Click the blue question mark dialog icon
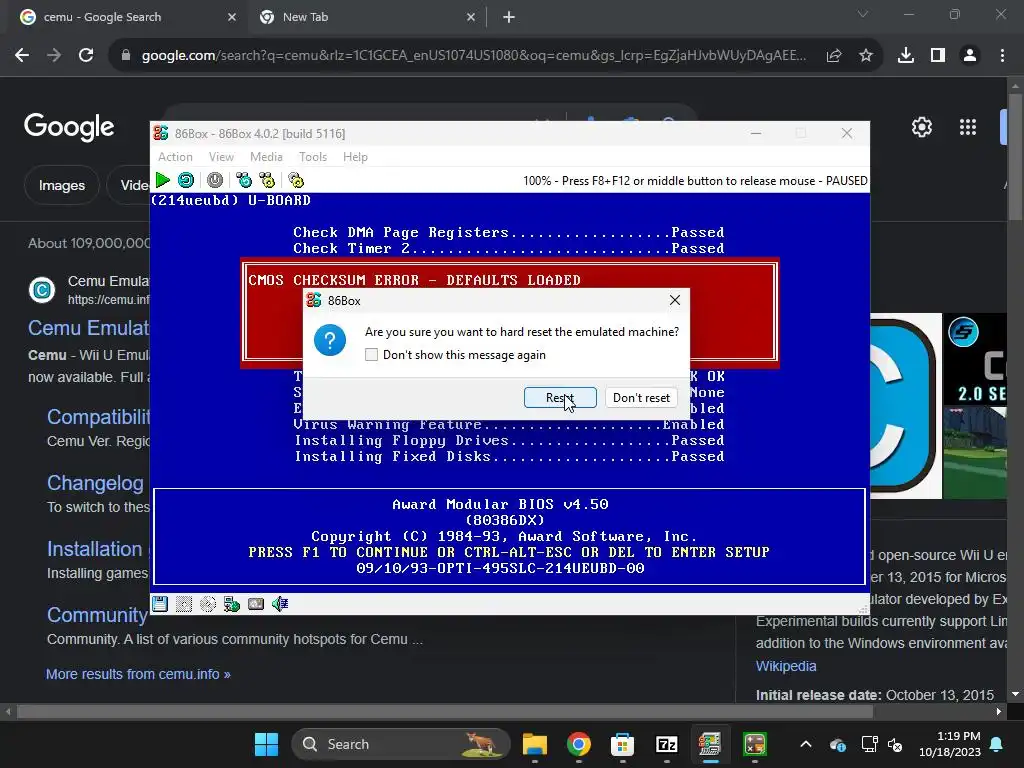The height and width of the screenshot is (768, 1024). coord(330,340)
